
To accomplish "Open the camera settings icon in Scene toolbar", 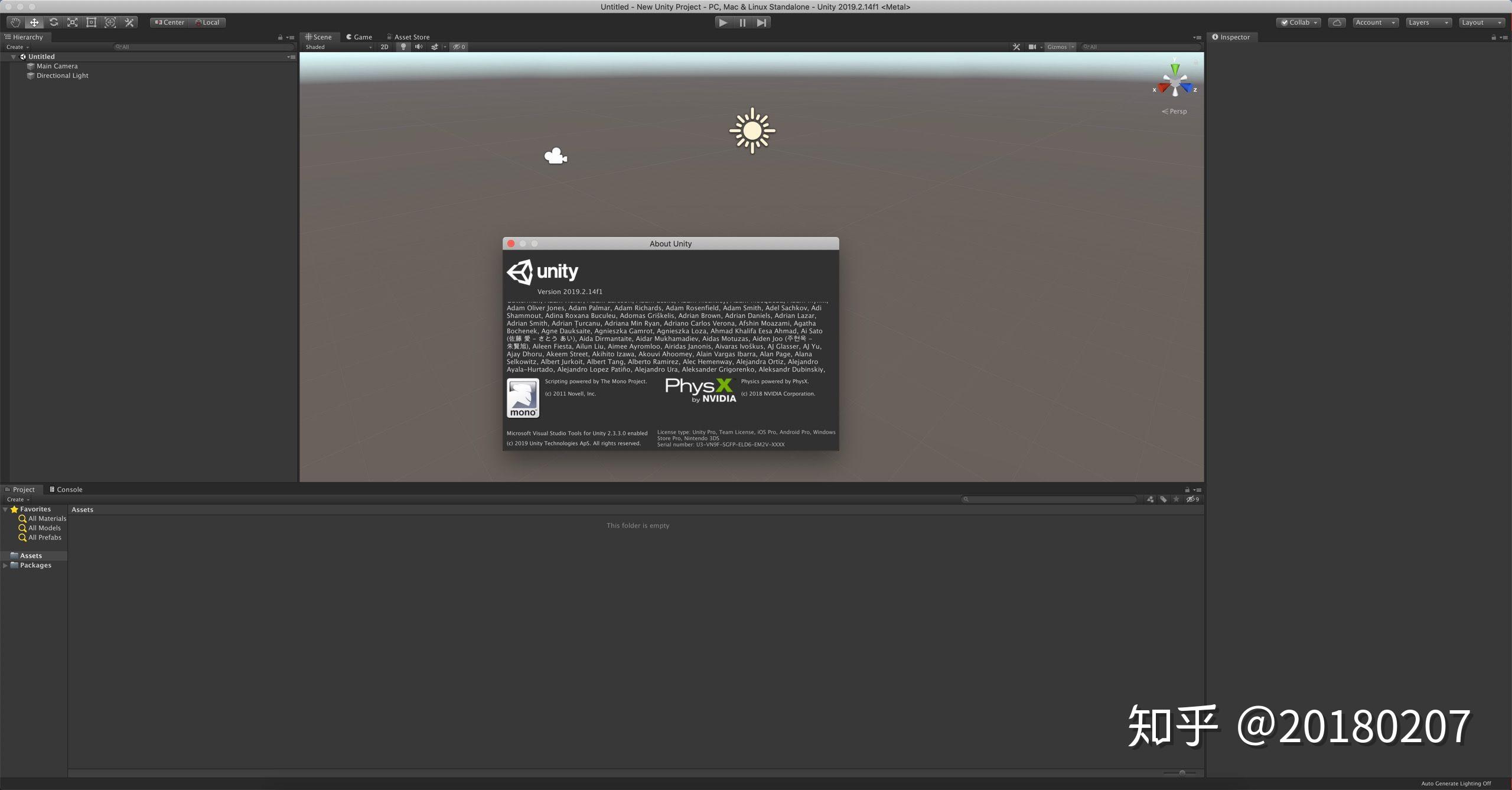I will click(x=1032, y=47).
